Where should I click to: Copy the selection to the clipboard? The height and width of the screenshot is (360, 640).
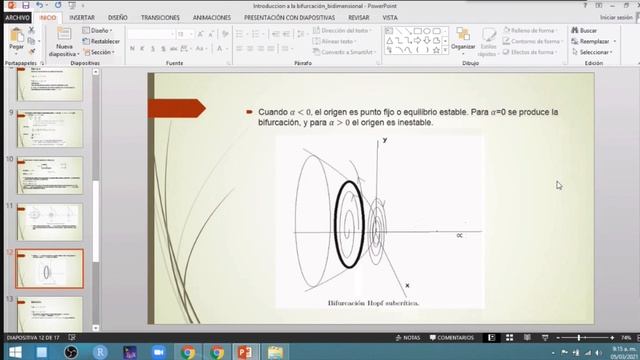[31, 41]
